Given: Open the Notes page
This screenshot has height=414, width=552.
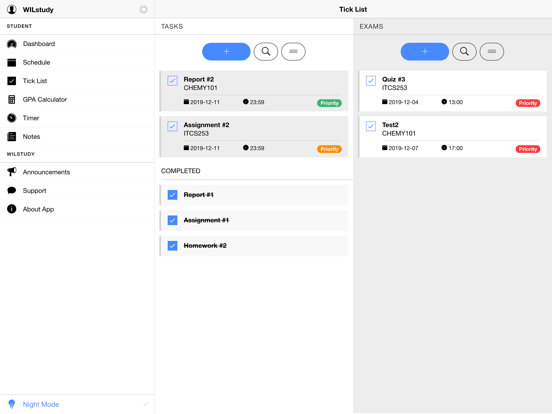Looking at the screenshot, I should [x=77, y=137].
